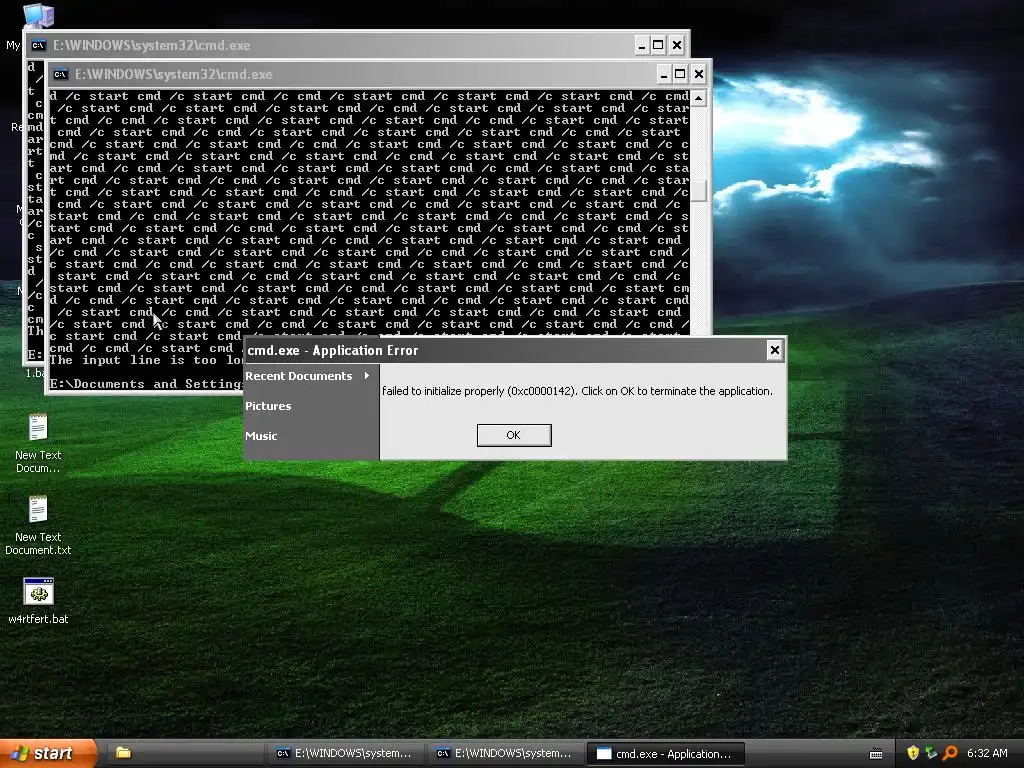This screenshot has width=1024, height=768.
Task: Close the back cmd.exe window
Action: [677, 45]
